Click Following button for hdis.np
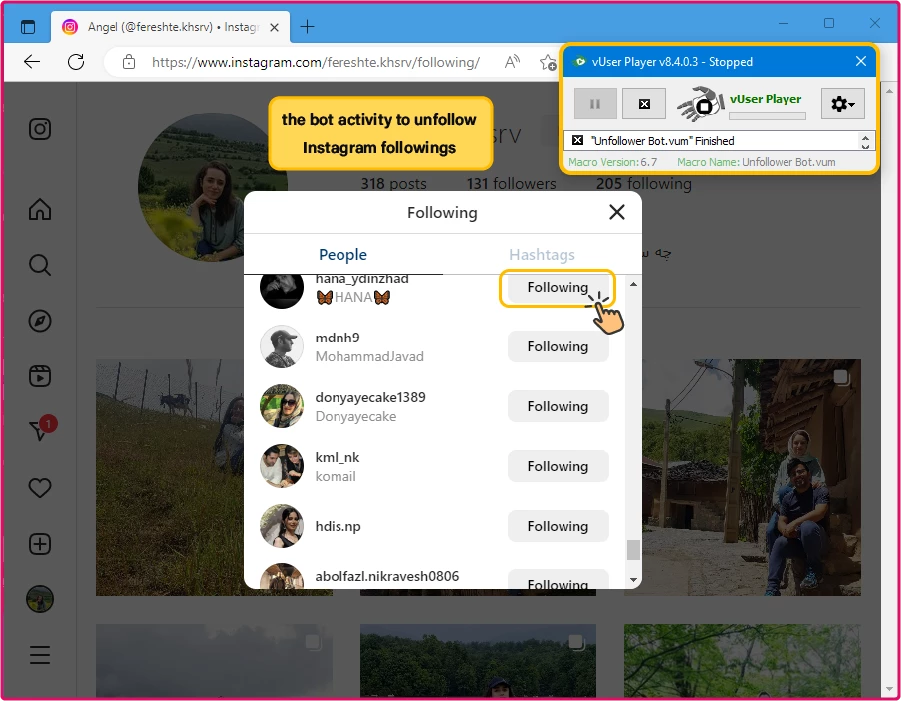The image size is (901, 701). [x=557, y=526]
